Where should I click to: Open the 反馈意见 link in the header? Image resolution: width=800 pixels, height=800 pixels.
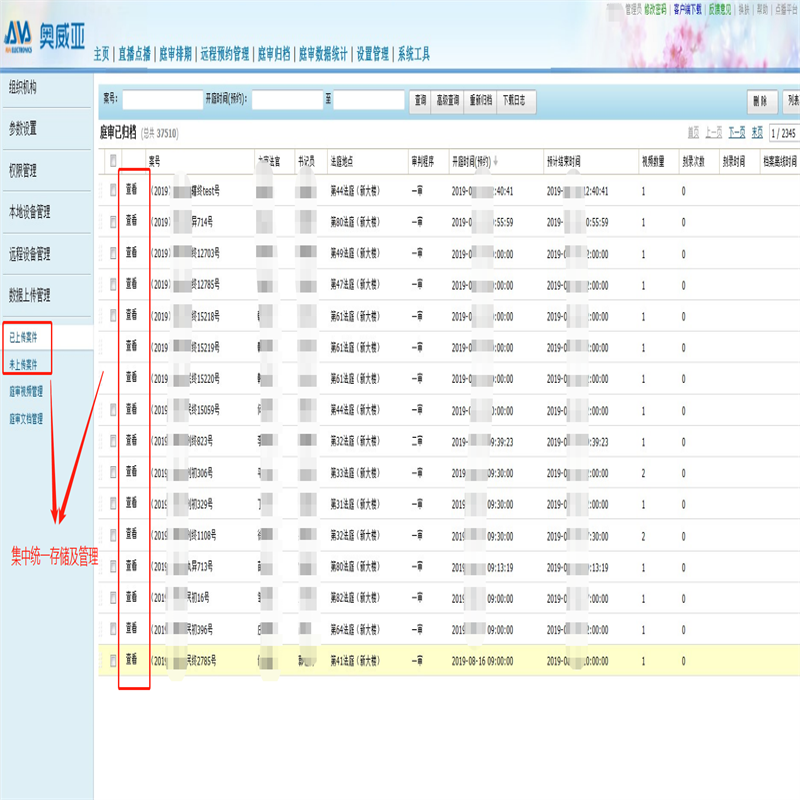coord(720,9)
